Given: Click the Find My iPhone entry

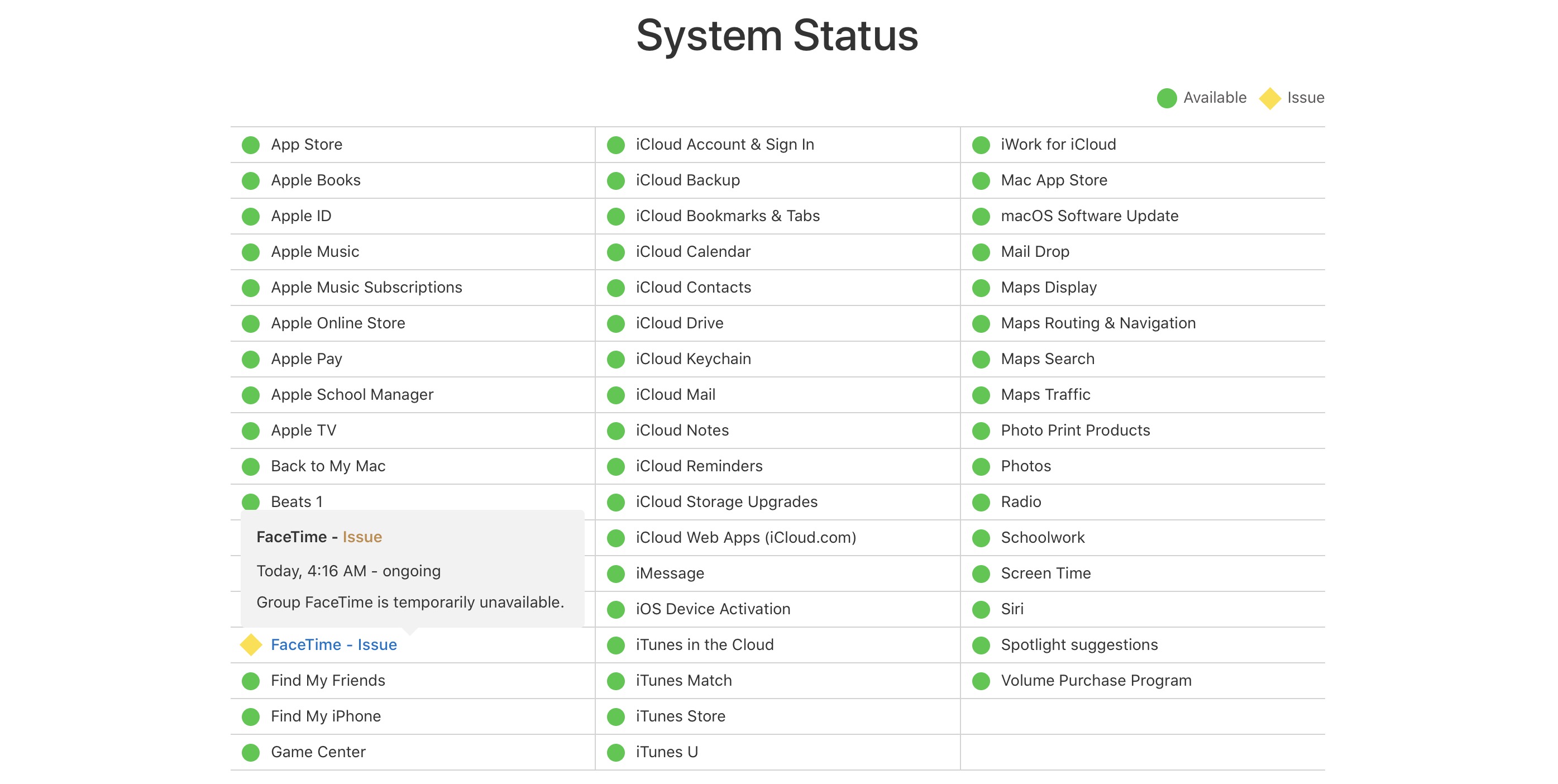Looking at the screenshot, I should (326, 716).
